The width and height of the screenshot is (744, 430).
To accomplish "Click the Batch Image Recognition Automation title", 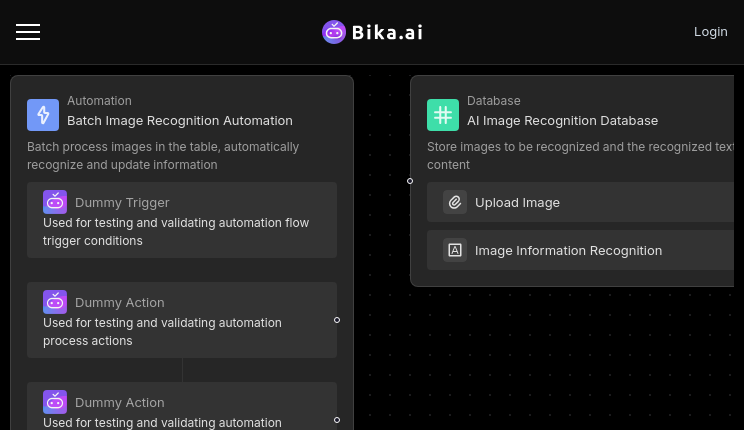I will (180, 121).
